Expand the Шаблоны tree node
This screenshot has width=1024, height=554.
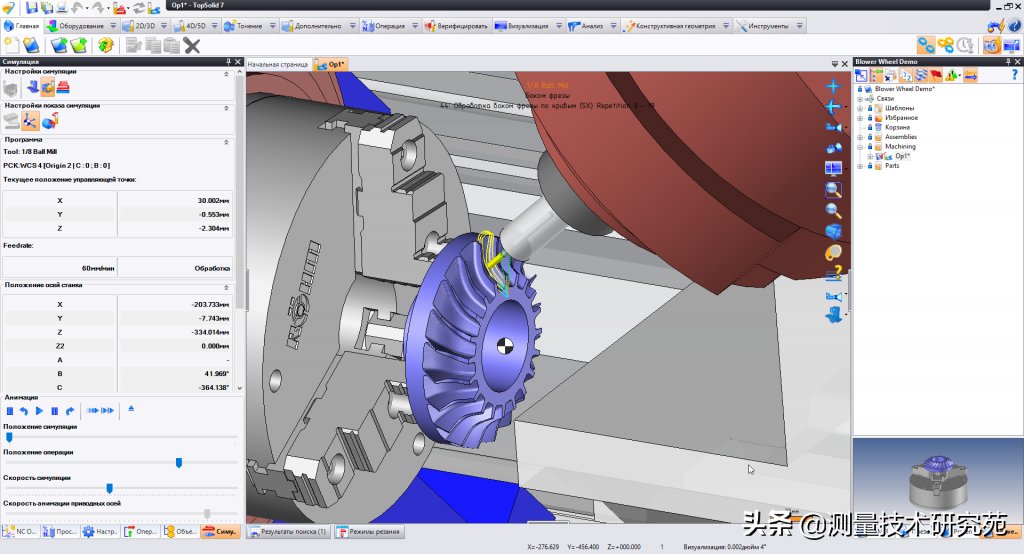860,108
